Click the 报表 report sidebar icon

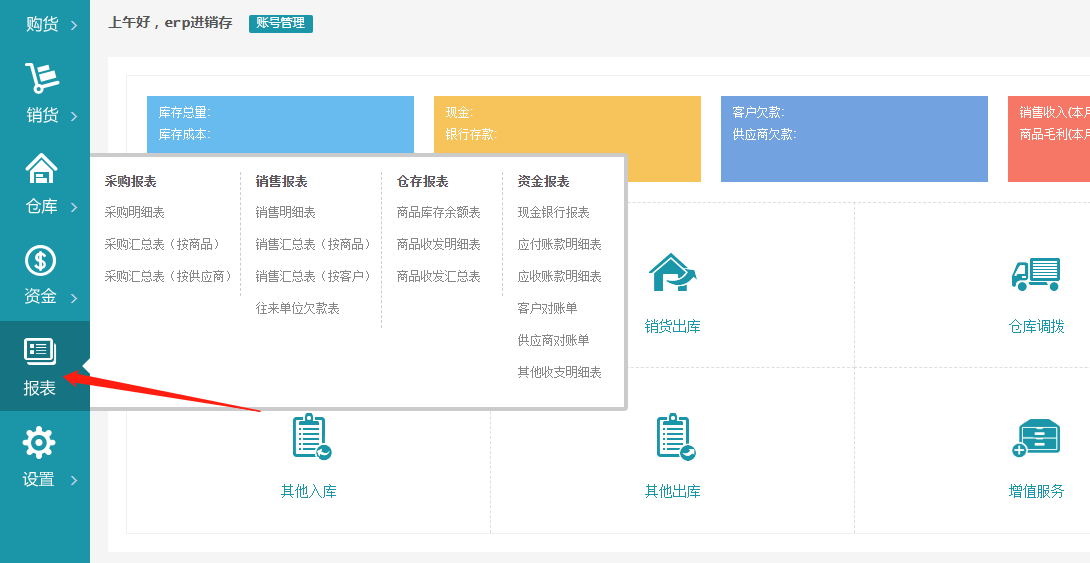point(40,351)
